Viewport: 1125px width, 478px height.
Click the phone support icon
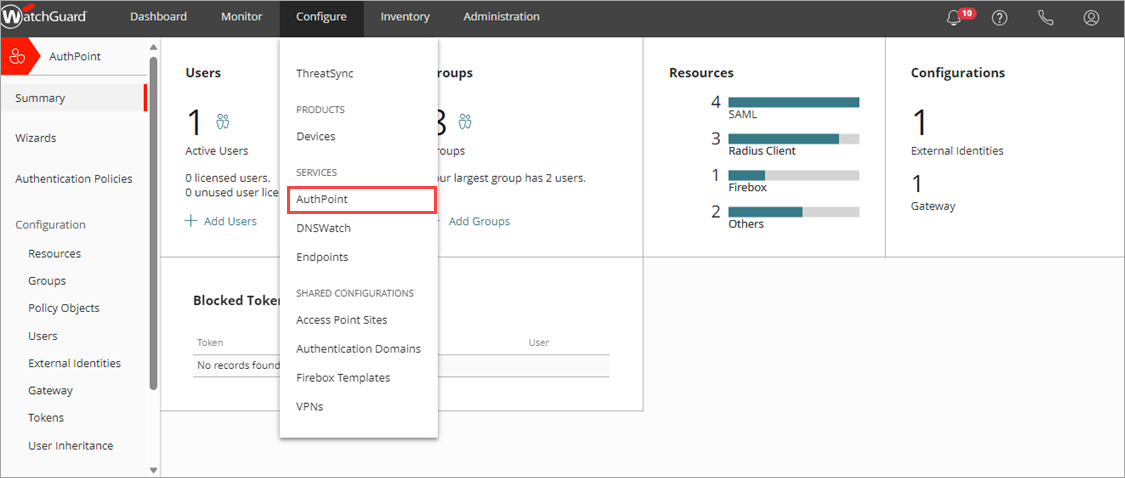tap(1045, 18)
